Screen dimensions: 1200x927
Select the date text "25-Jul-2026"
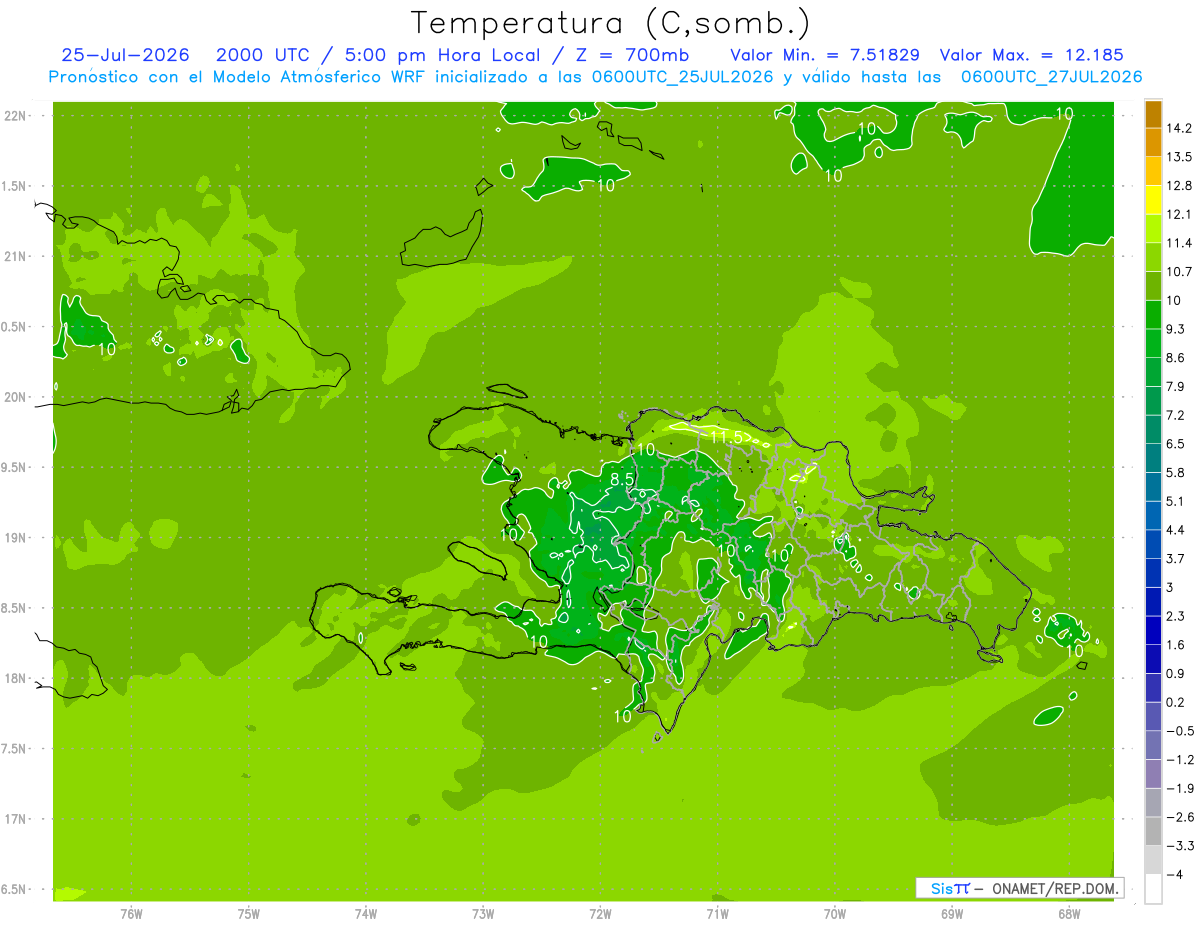(125, 55)
